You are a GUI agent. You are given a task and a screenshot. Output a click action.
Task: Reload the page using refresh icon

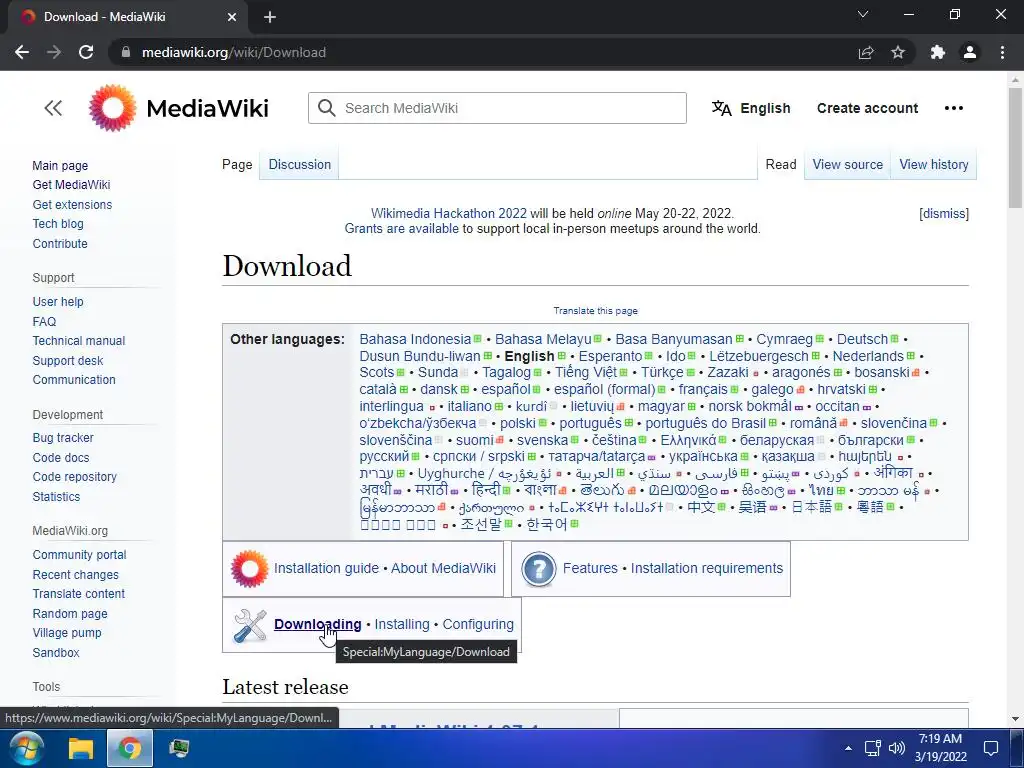86,52
